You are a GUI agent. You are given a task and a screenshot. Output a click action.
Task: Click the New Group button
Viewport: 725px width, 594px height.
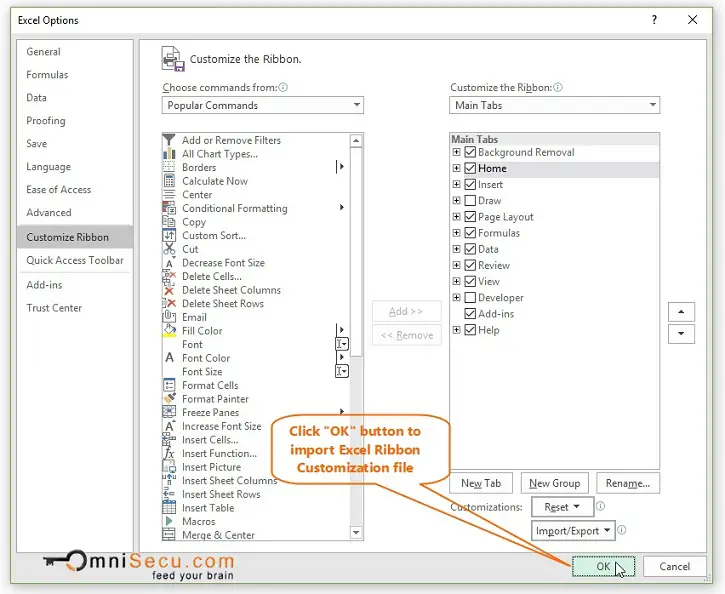click(x=554, y=483)
